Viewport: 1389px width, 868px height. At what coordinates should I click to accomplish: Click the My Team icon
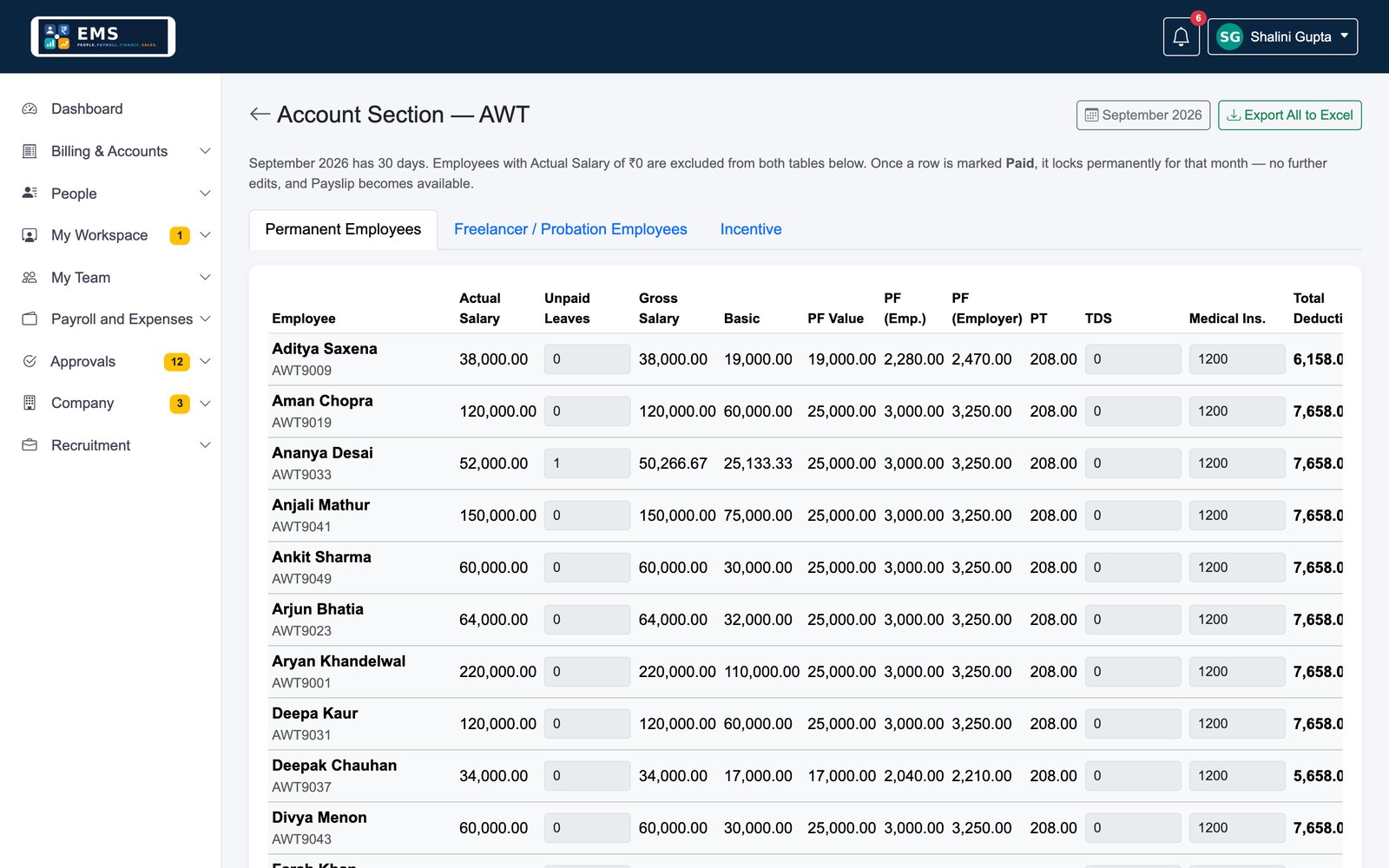pyautogui.click(x=30, y=278)
